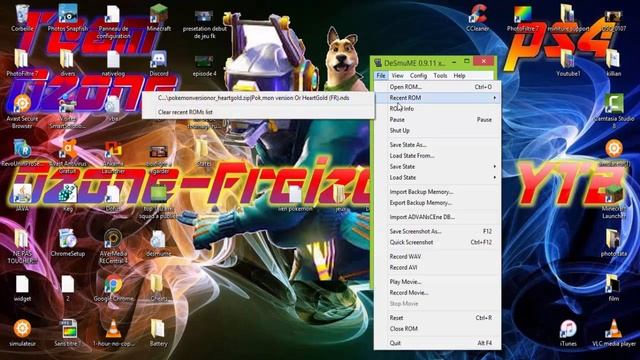This screenshot has height=360, width=640.
Task: Expand the Save State submenu
Action: 438,167
